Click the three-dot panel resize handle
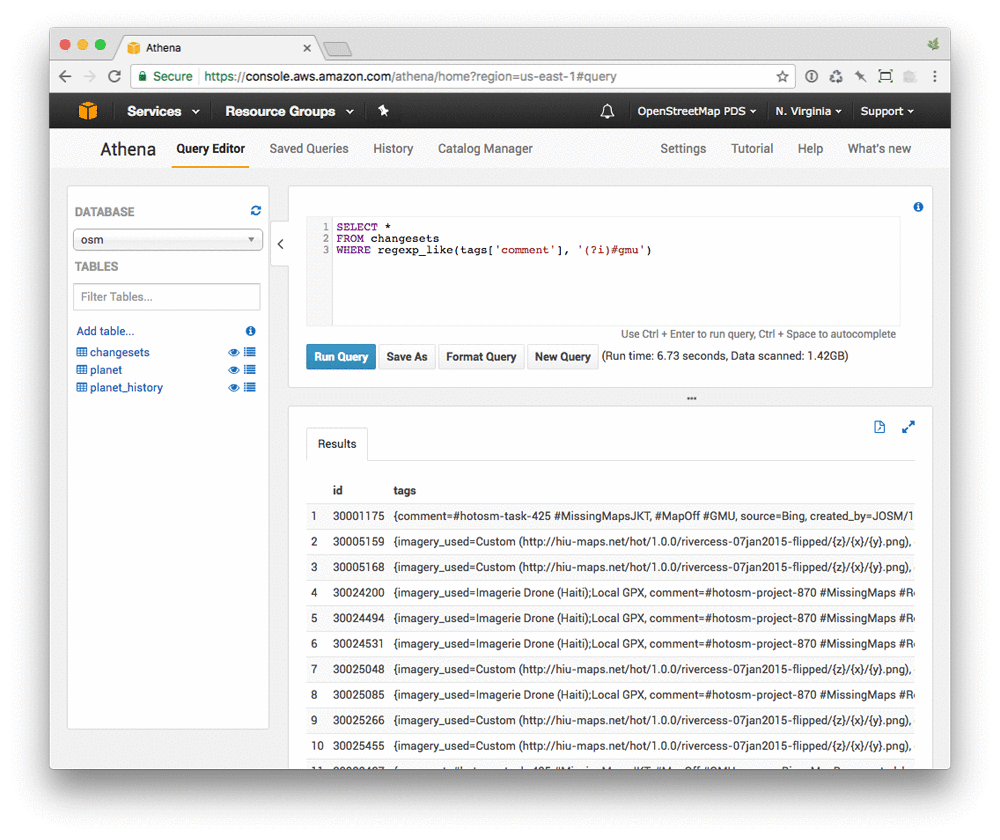Image resolution: width=1000 pixels, height=840 pixels. point(691,398)
